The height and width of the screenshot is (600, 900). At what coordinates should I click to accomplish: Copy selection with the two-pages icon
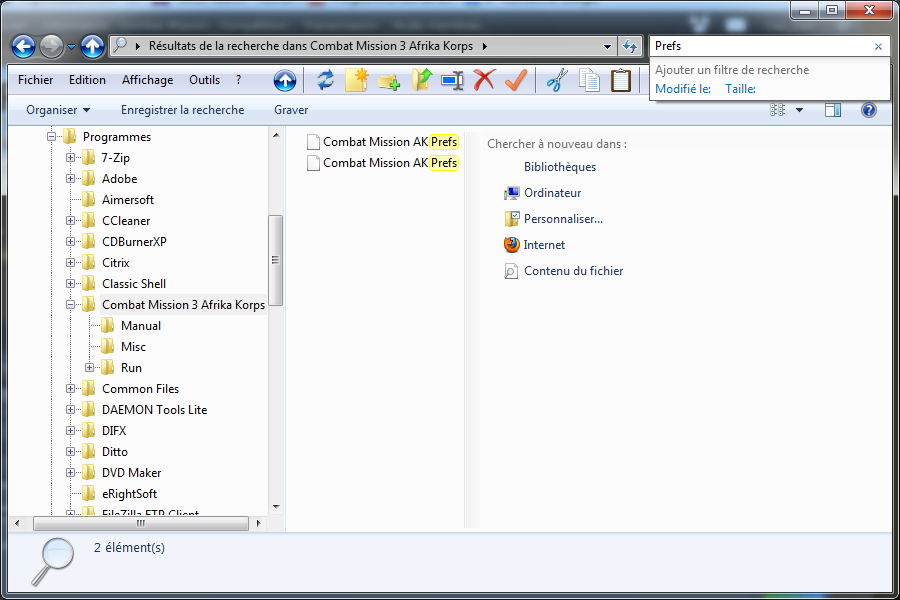tap(589, 80)
